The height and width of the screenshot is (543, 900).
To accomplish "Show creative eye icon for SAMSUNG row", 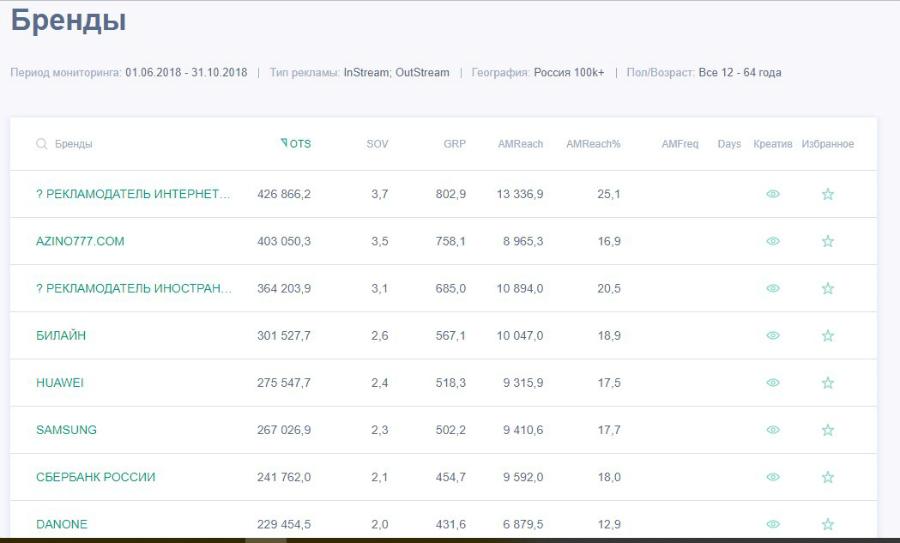I will coord(772,430).
